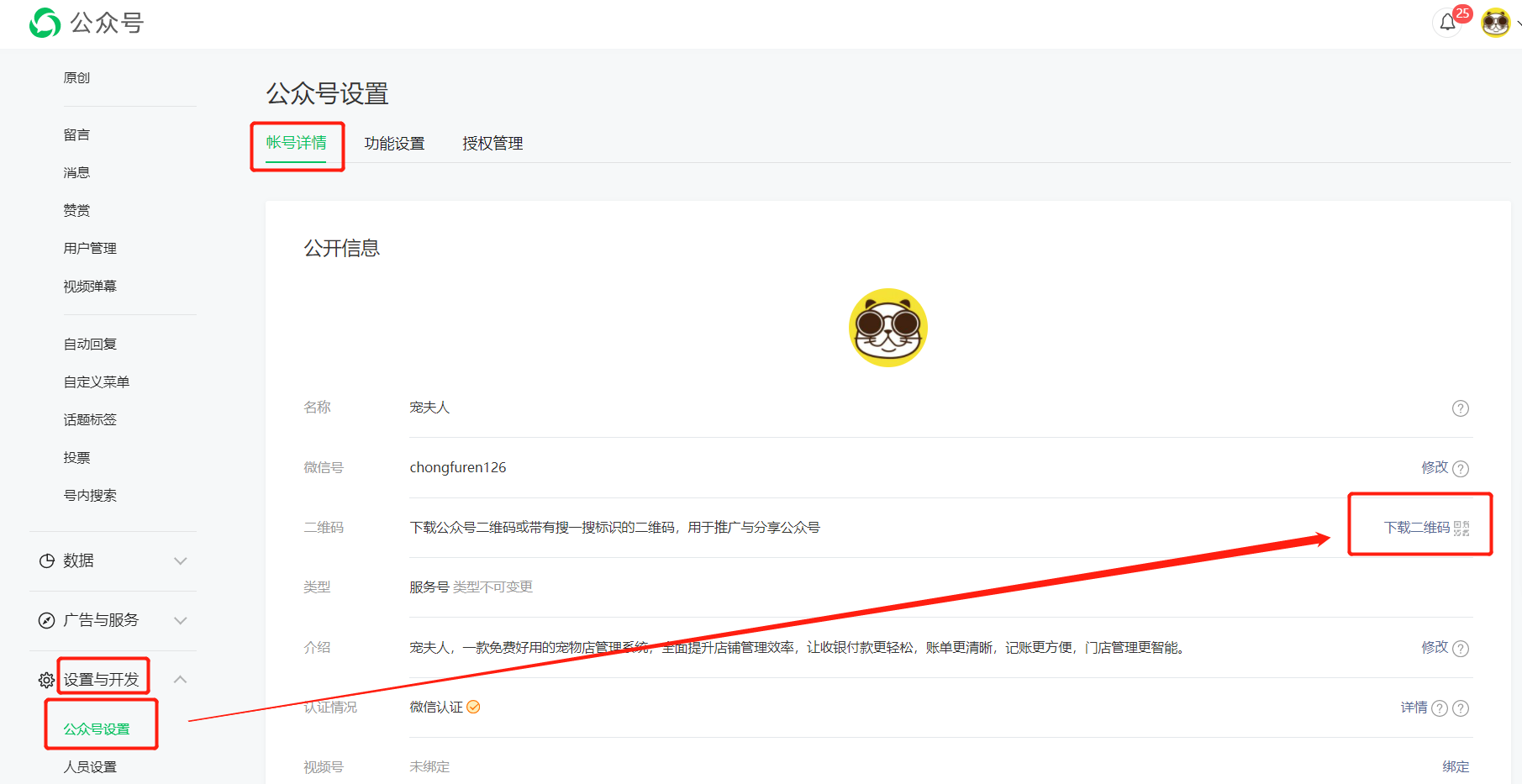Open the account avatar in top-right corner
Screen dimensions: 1522x784
coord(1495,23)
